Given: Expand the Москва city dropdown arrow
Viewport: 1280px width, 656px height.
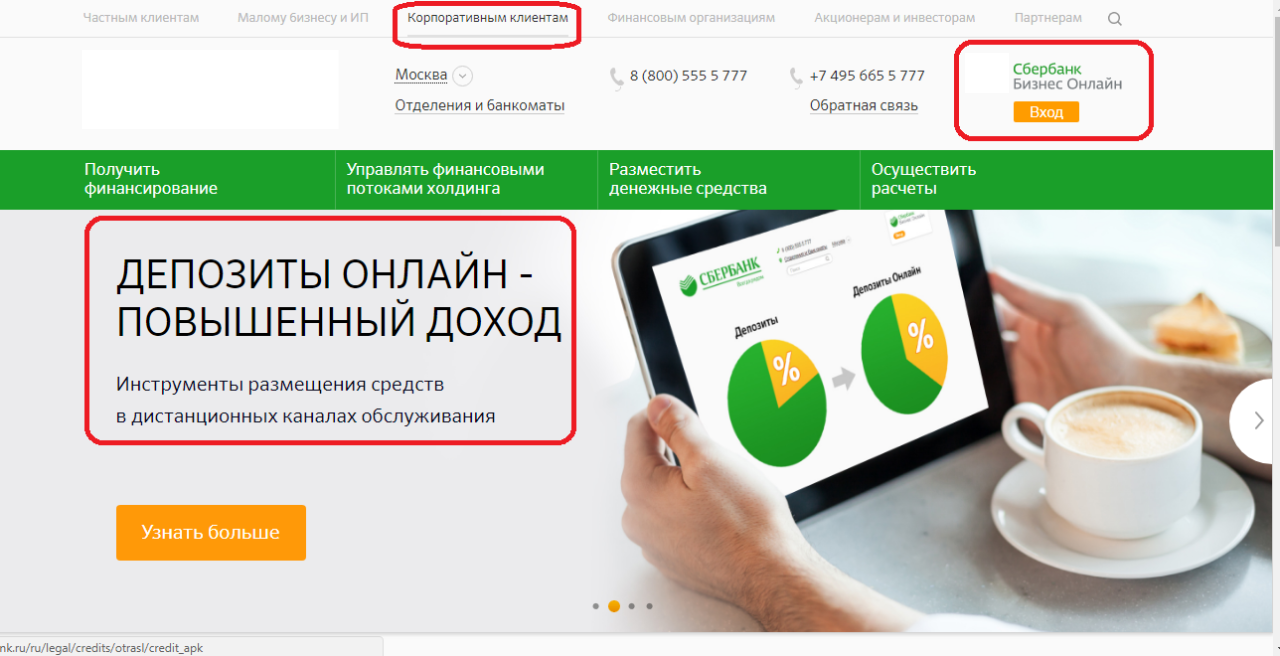Looking at the screenshot, I should [x=462, y=76].
